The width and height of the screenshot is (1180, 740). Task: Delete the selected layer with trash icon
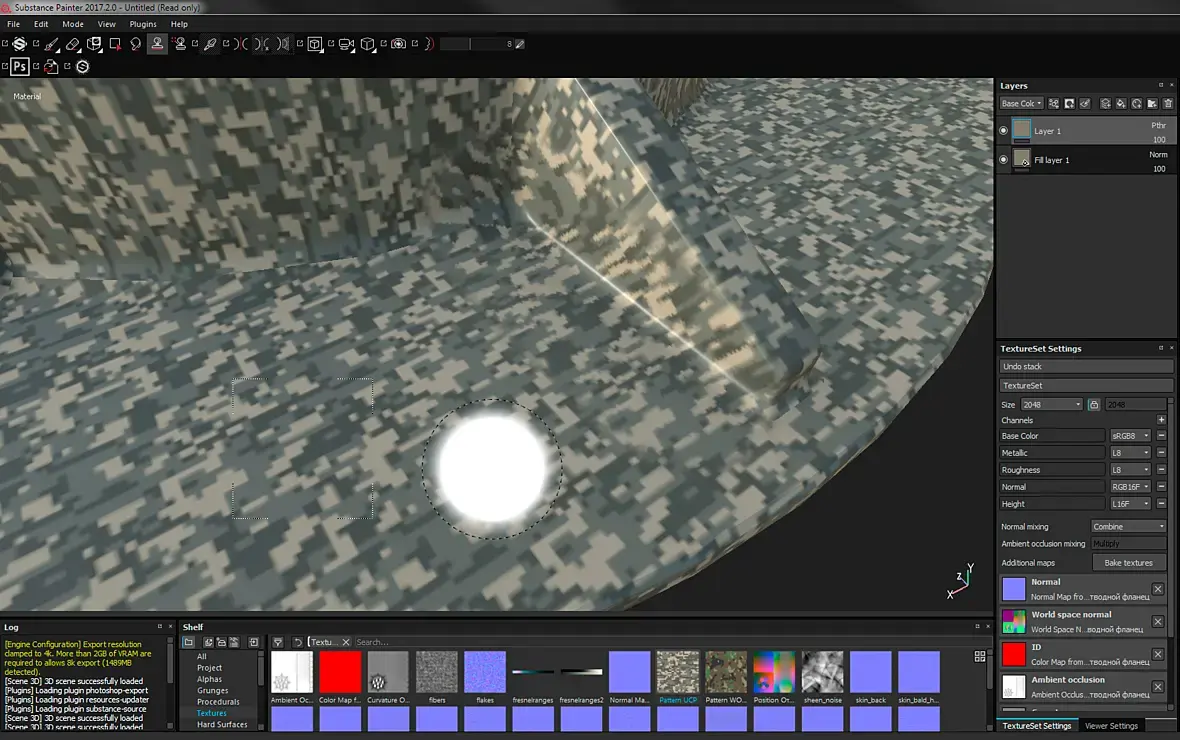[x=1168, y=104]
